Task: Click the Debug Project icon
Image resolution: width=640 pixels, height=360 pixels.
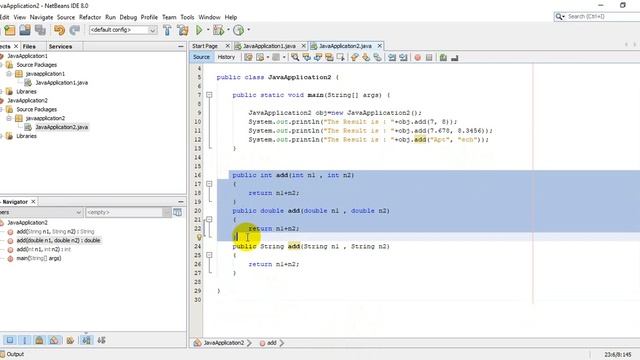Action: [x=218, y=30]
